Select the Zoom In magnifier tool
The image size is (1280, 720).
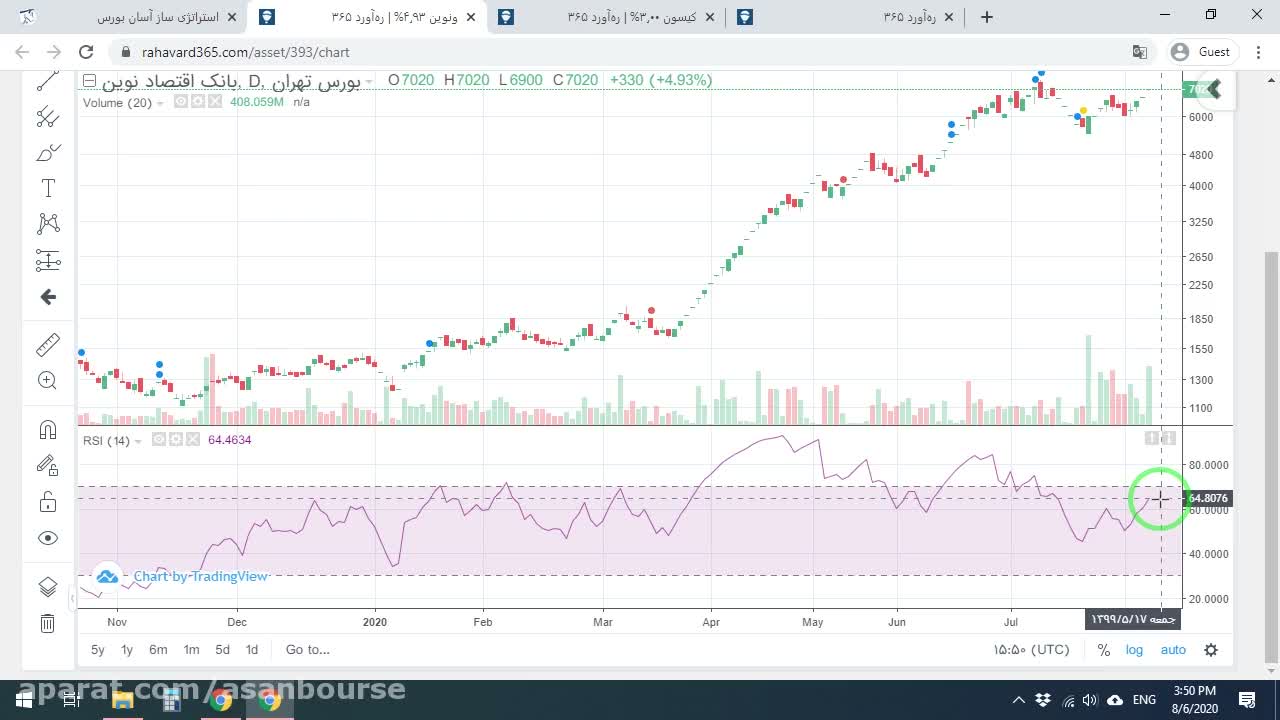[x=48, y=380]
